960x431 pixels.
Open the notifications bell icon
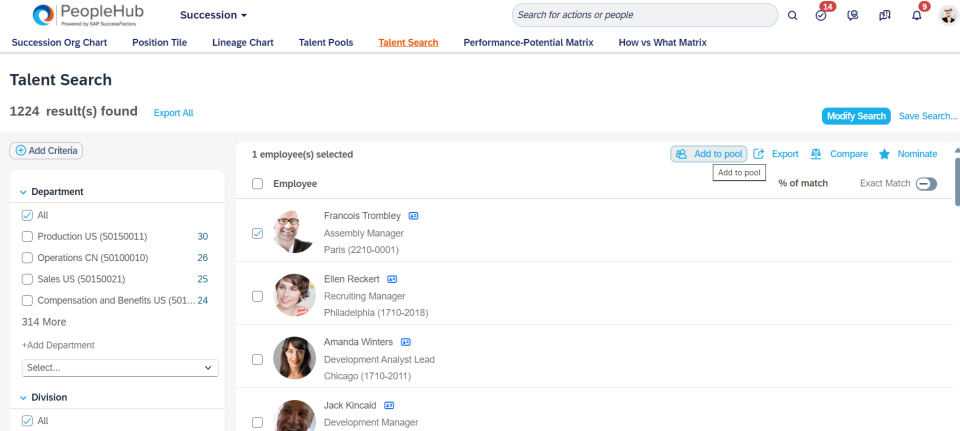point(917,16)
